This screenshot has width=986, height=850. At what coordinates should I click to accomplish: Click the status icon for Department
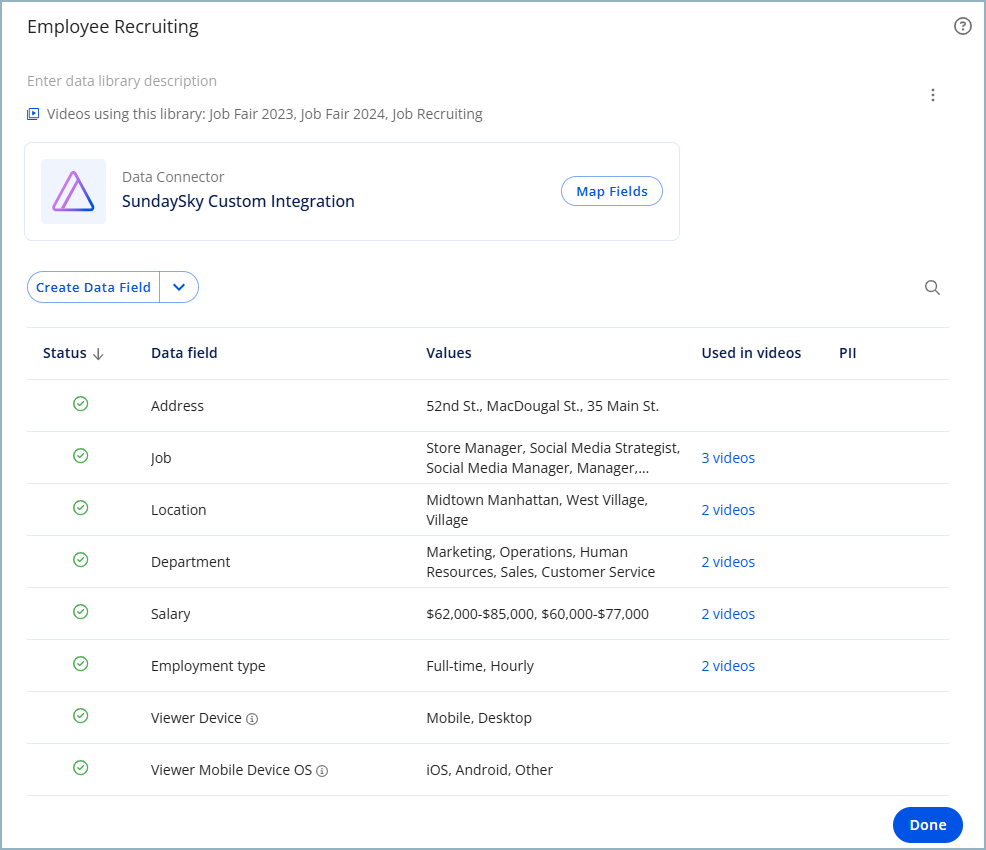pos(80,560)
